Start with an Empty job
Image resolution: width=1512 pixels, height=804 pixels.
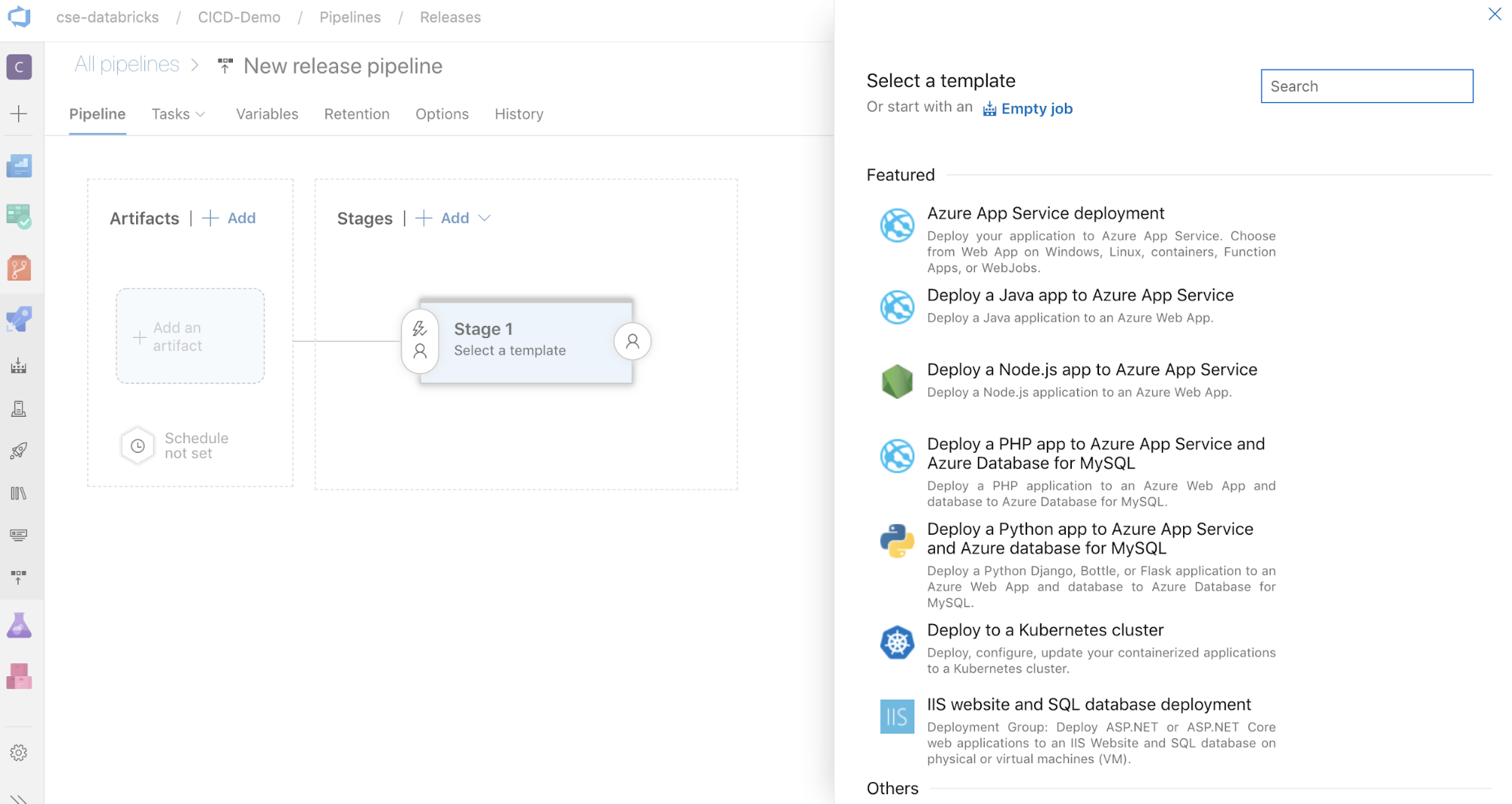(1037, 108)
